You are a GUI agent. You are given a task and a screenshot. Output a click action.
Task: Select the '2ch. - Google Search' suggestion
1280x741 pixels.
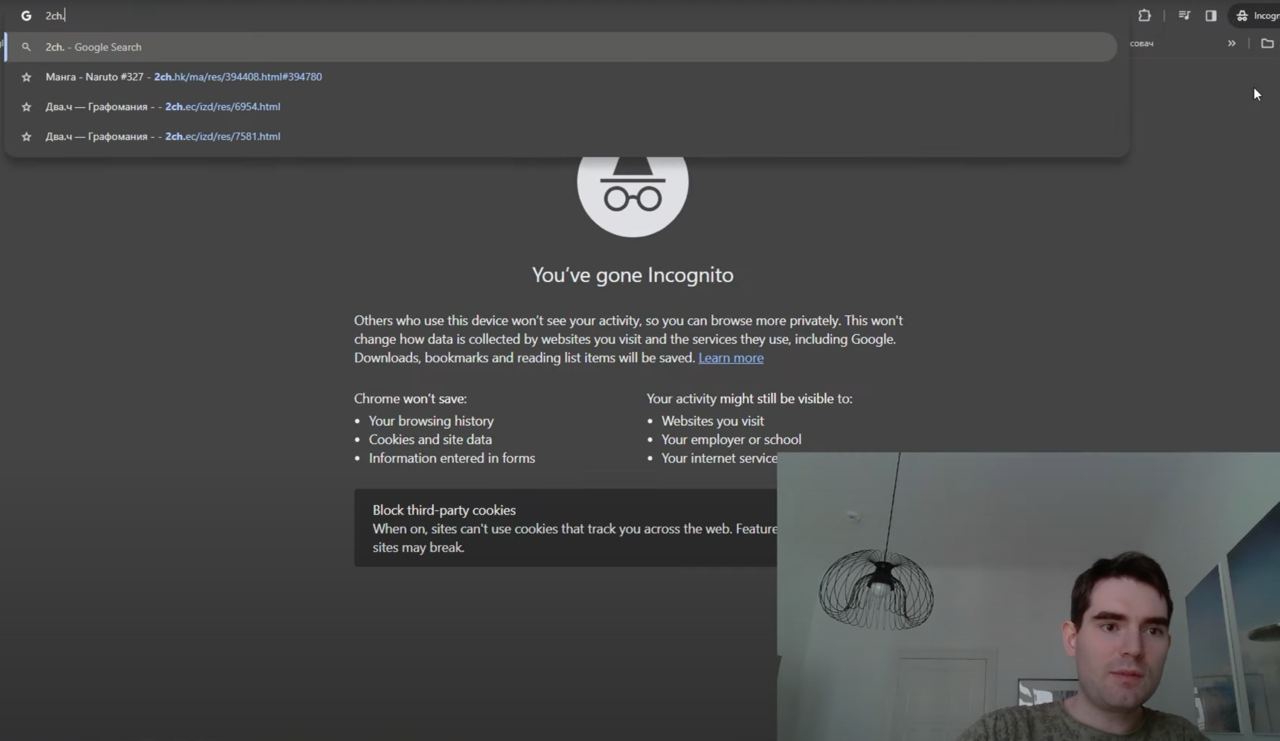(x=561, y=47)
